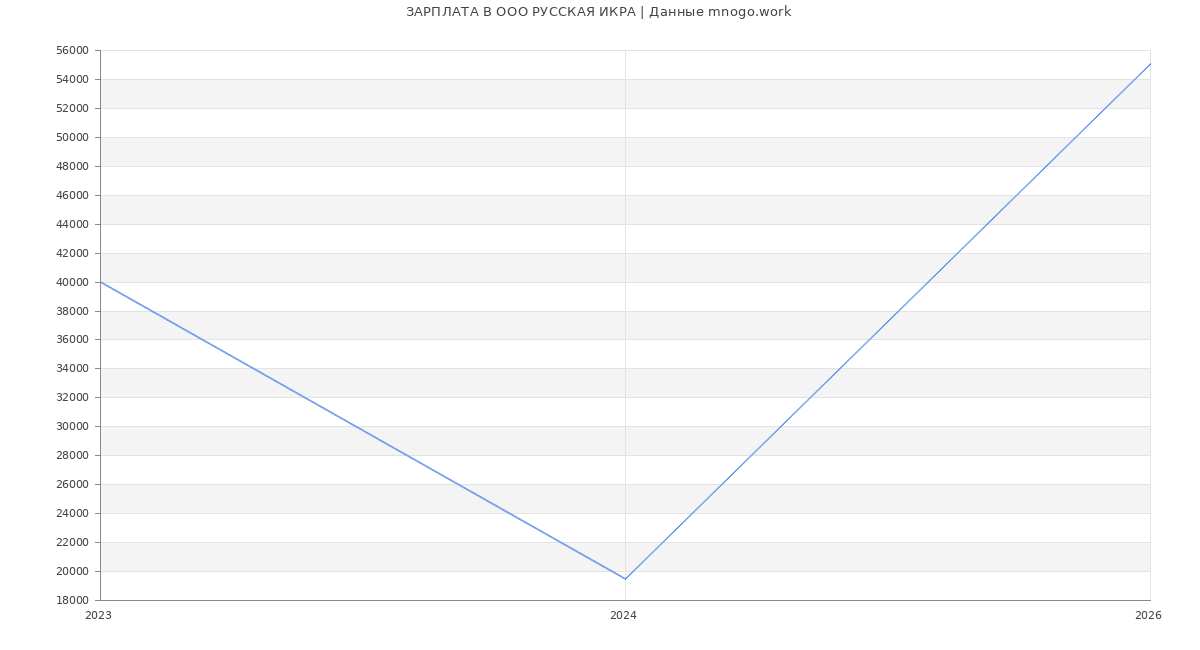The height and width of the screenshot is (650, 1200).
Task: Click the line's 2026 endpoint near 55000
Action: tap(1150, 64)
